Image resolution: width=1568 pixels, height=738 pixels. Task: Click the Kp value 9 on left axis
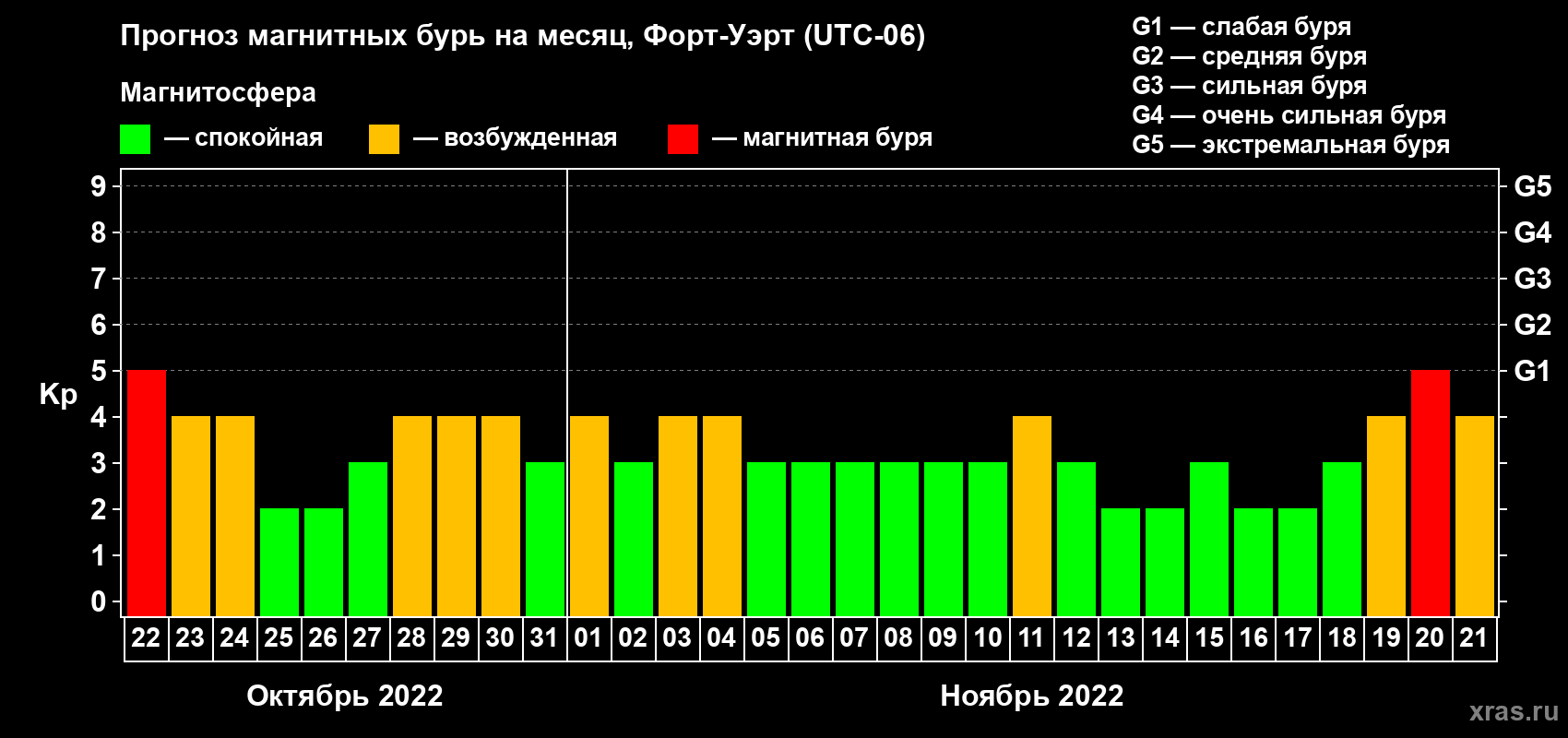coord(99,186)
